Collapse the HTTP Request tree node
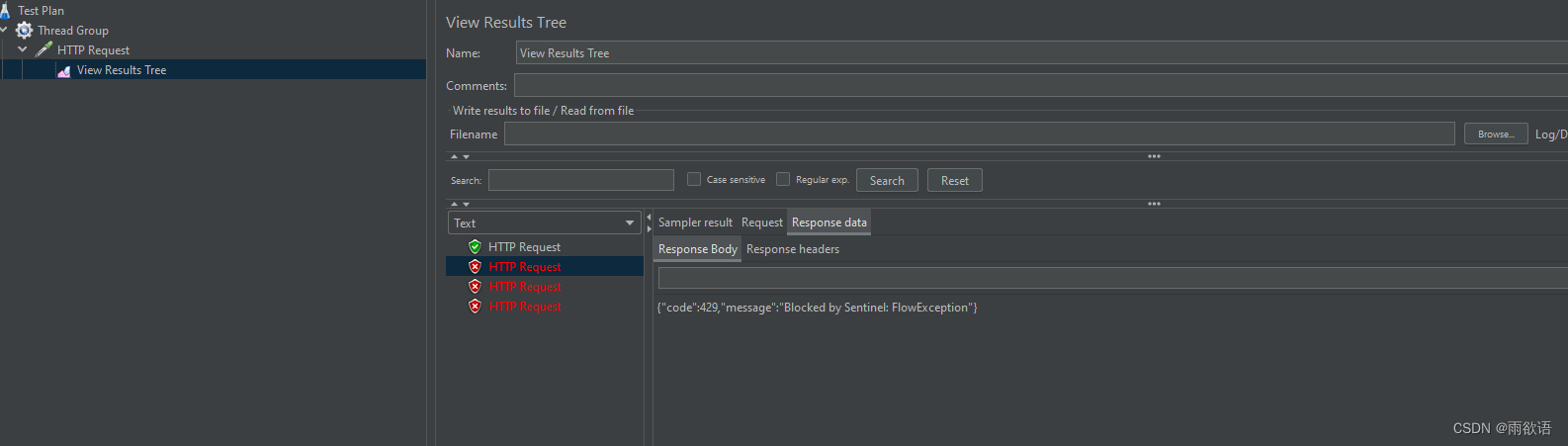 tap(23, 49)
